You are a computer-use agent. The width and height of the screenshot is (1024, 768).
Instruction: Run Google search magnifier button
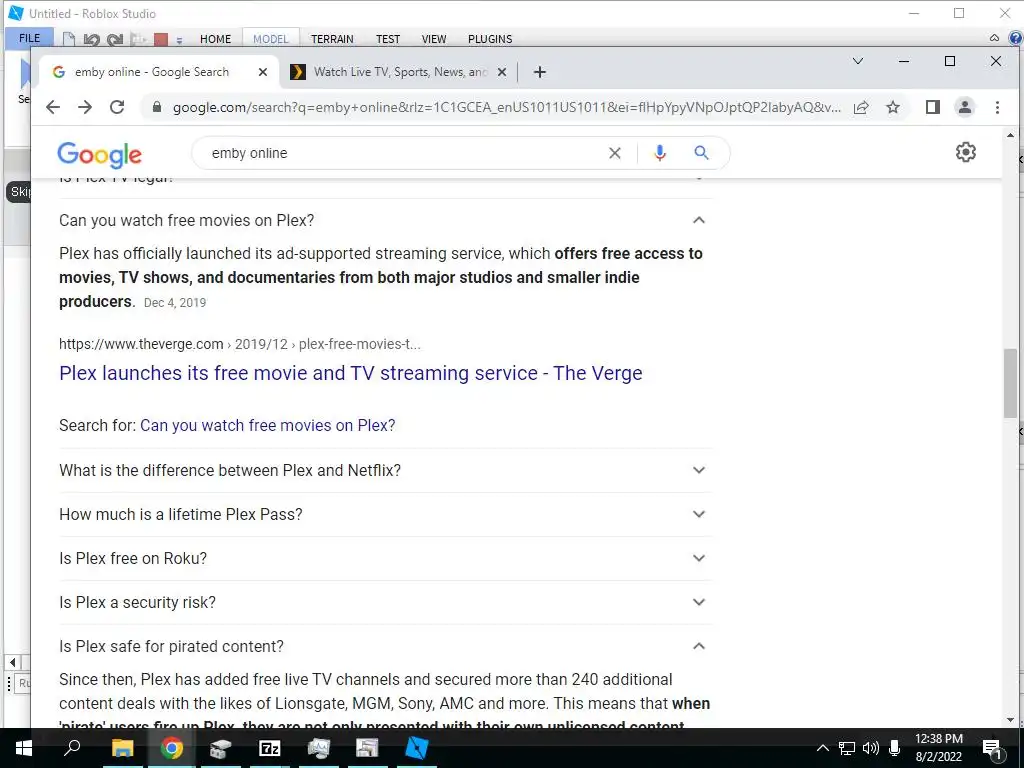click(x=701, y=153)
